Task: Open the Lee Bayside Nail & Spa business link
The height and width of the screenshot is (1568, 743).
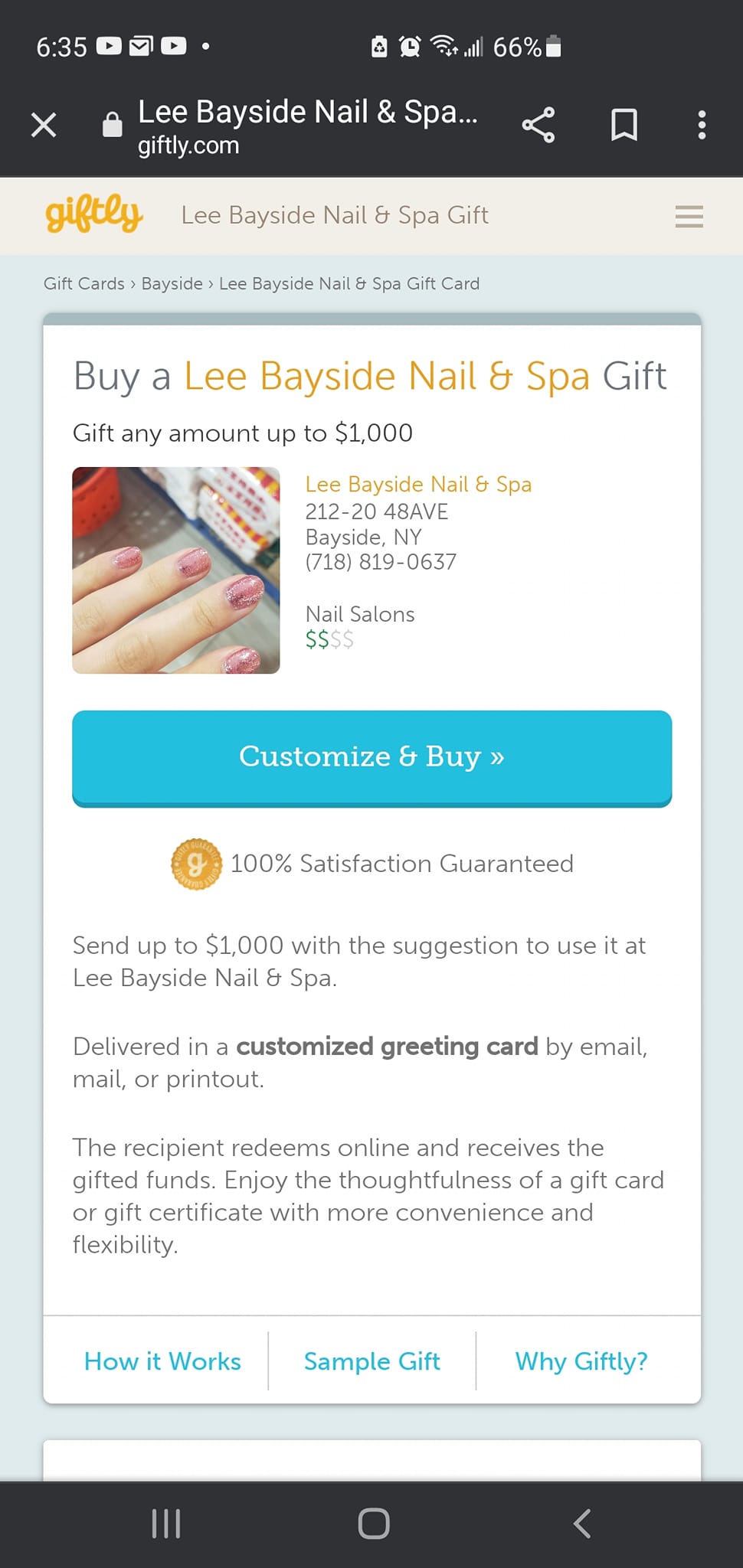Action: pos(418,484)
